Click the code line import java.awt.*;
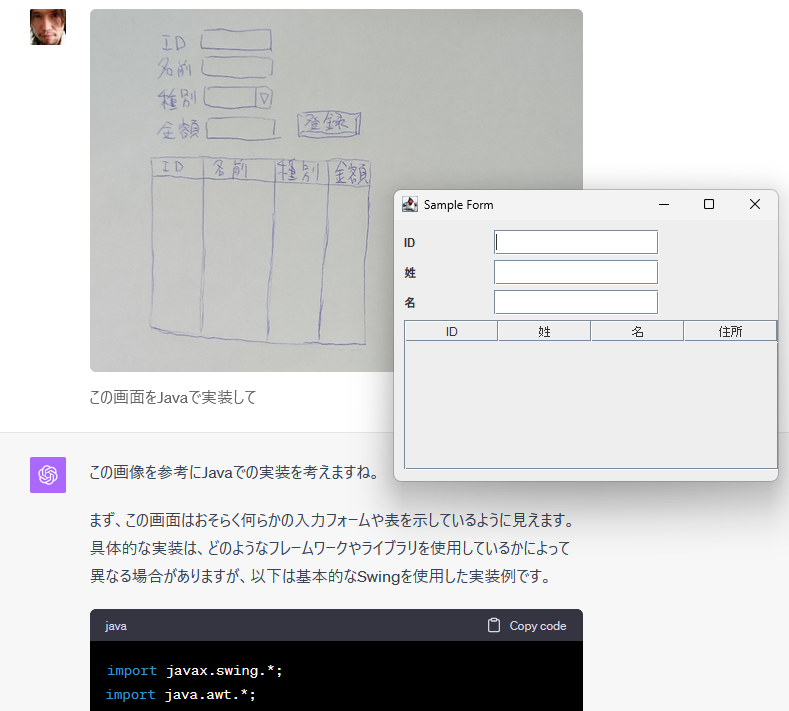The height and width of the screenshot is (711, 789). 181,695
